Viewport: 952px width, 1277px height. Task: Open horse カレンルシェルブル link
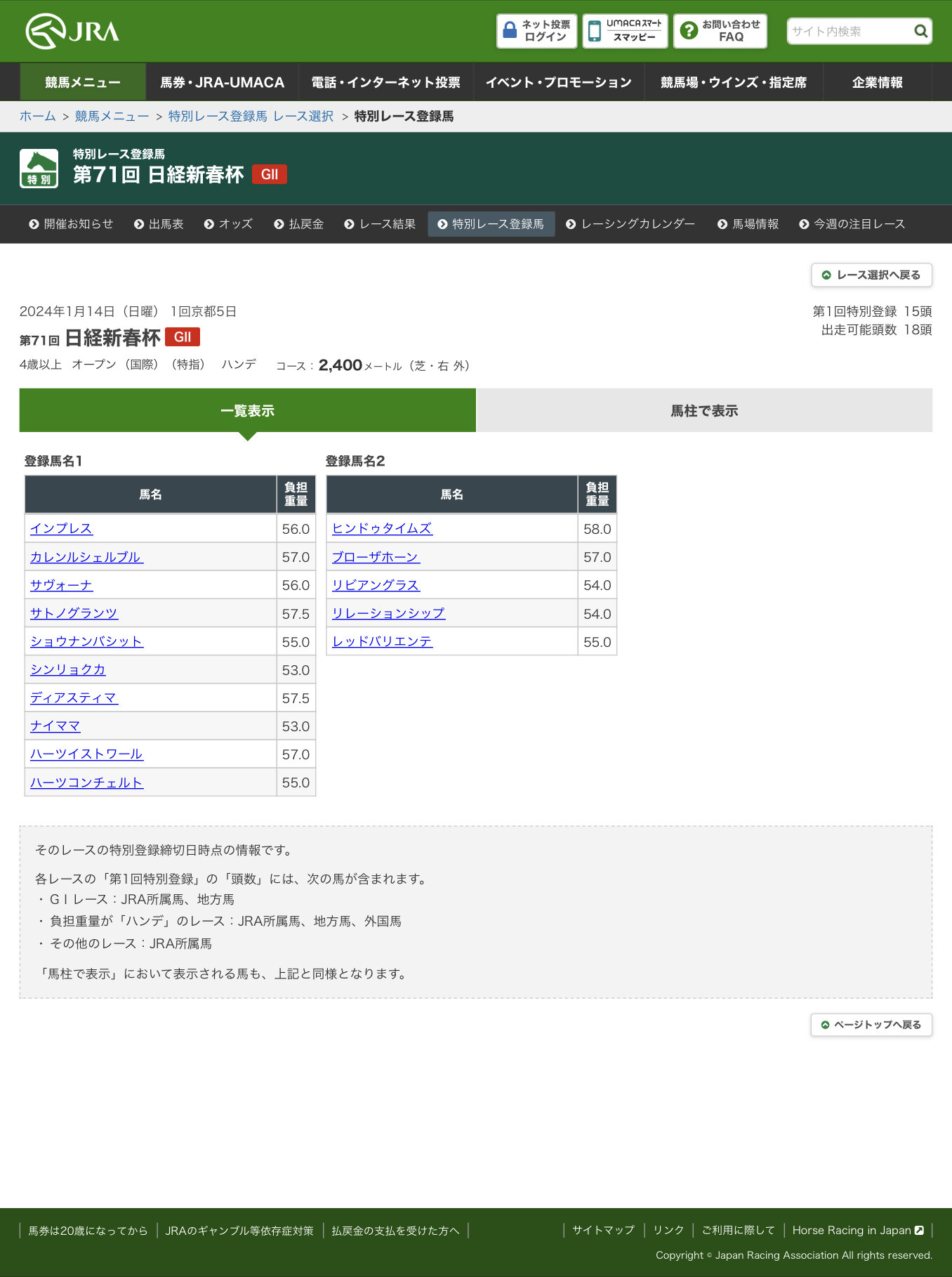pyautogui.click(x=86, y=557)
